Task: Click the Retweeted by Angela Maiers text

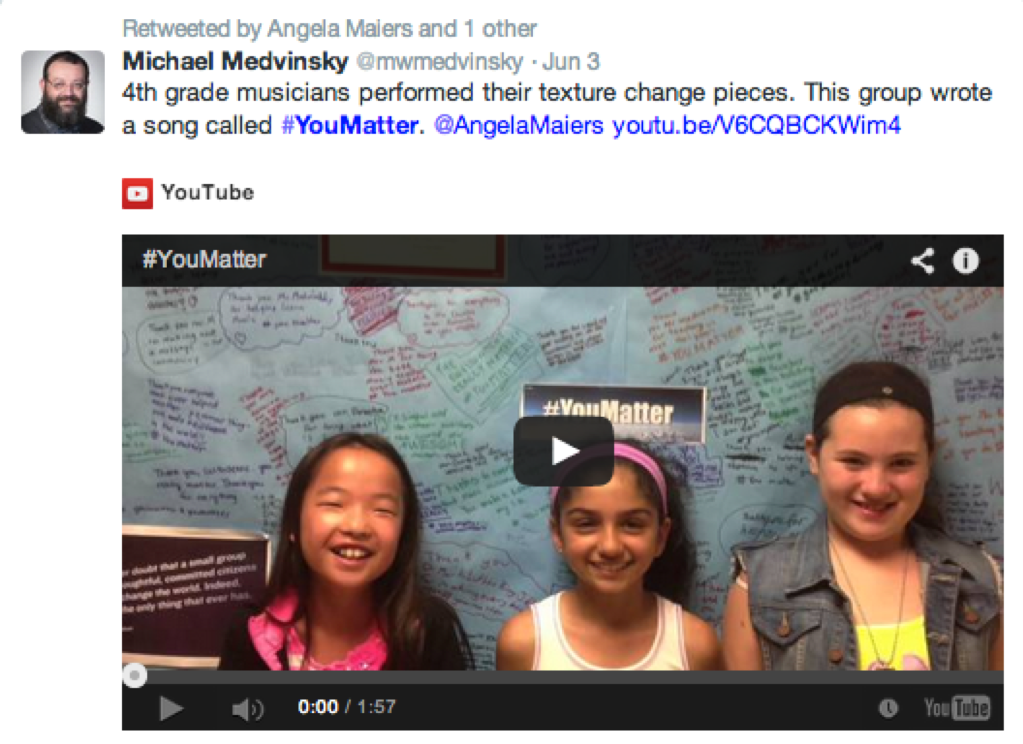Action: click(329, 29)
